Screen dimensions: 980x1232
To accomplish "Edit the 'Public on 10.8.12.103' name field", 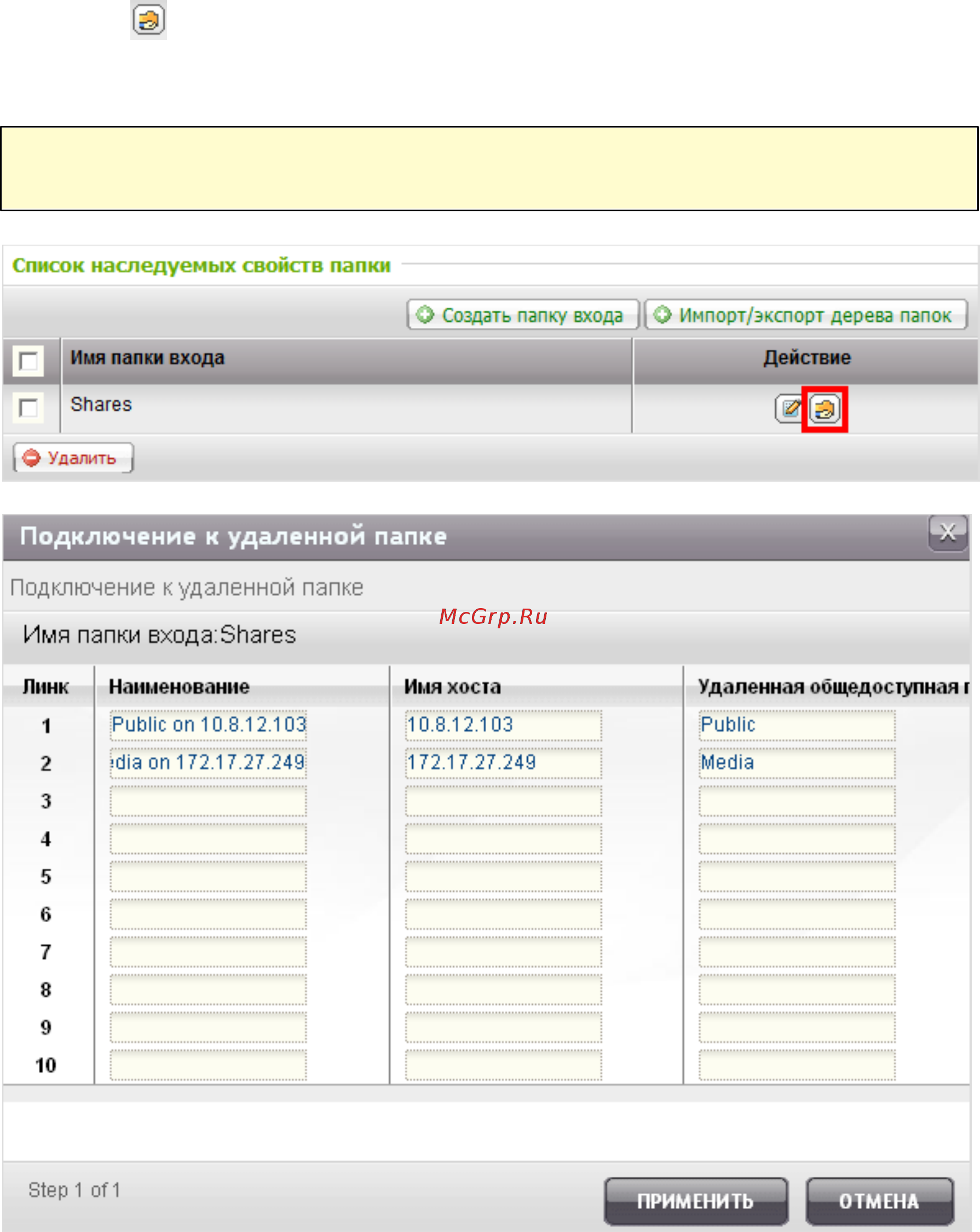I will (208, 725).
